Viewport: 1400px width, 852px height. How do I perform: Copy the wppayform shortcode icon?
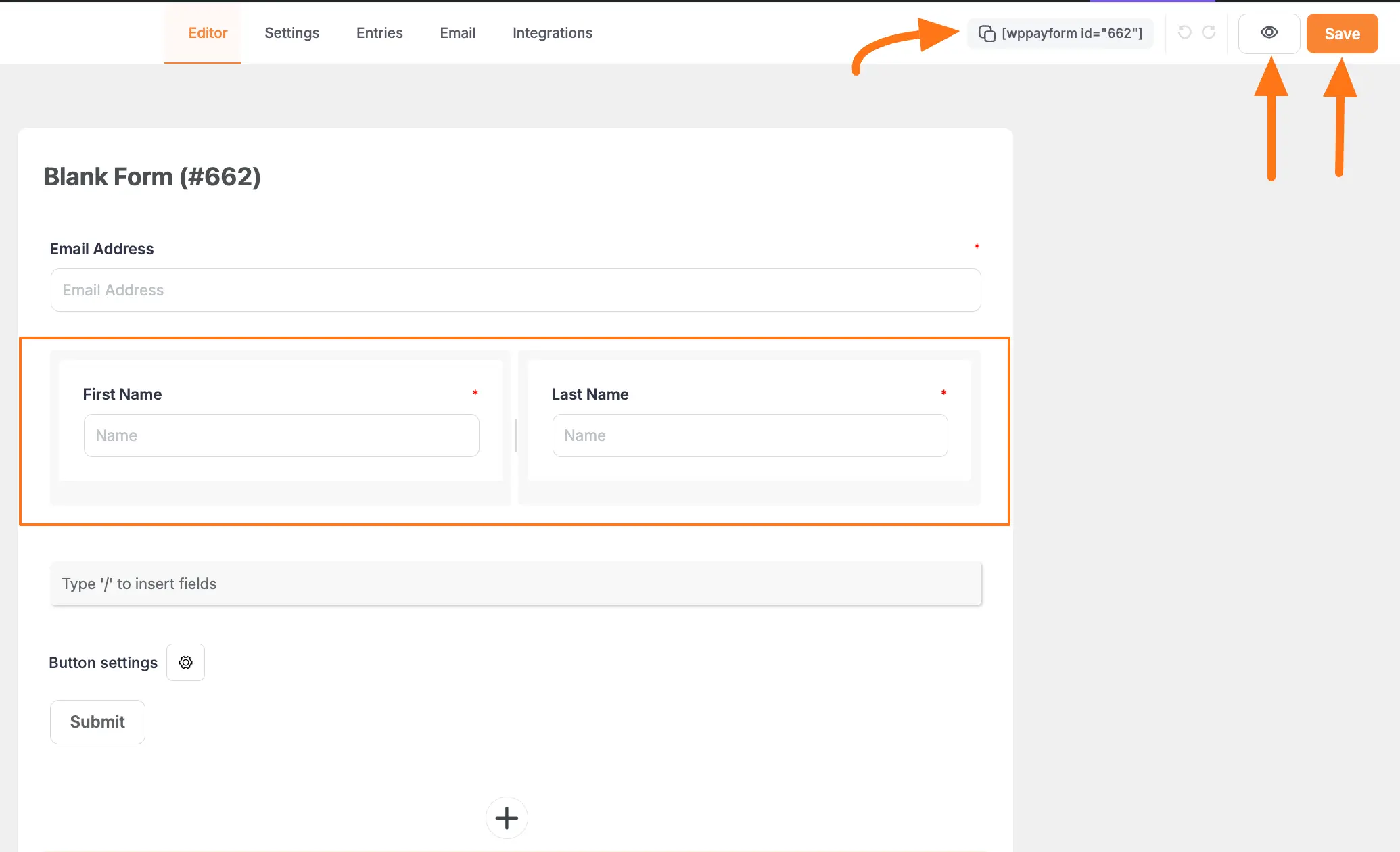987,33
